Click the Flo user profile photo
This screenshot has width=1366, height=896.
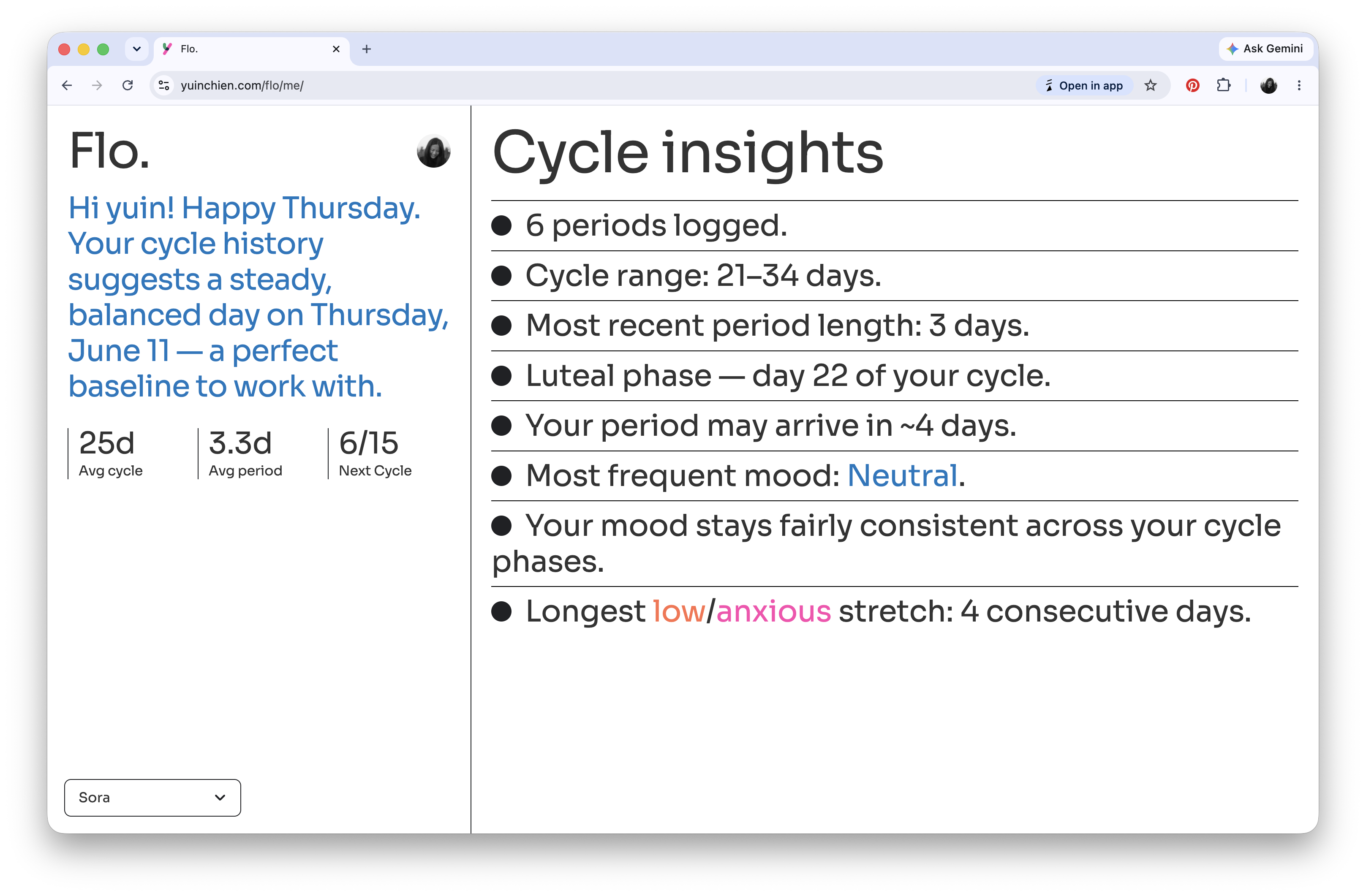(433, 152)
